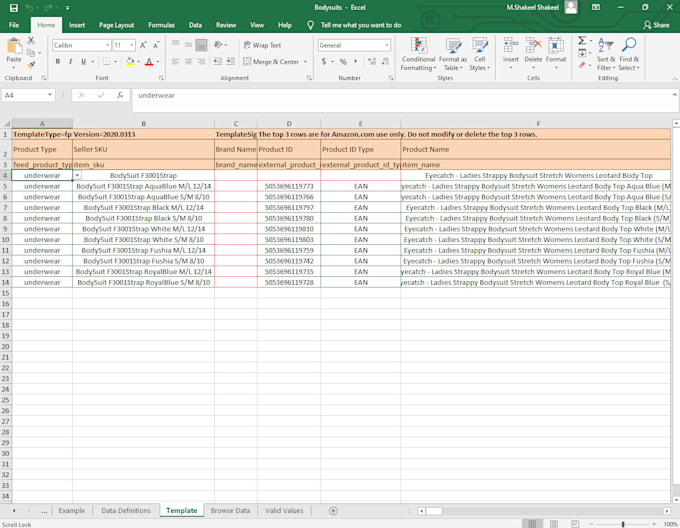Open the Calibri font name dropdown
680x528 pixels.
click(107, 45)
